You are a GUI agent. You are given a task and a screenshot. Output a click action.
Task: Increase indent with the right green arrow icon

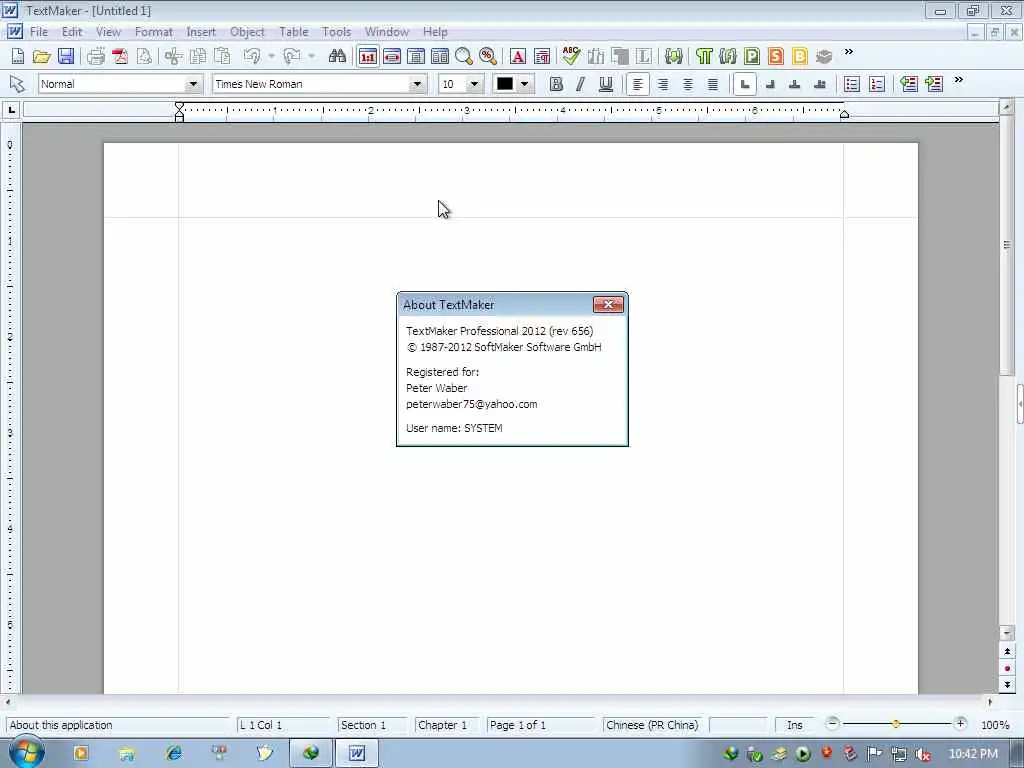point(935,84)
